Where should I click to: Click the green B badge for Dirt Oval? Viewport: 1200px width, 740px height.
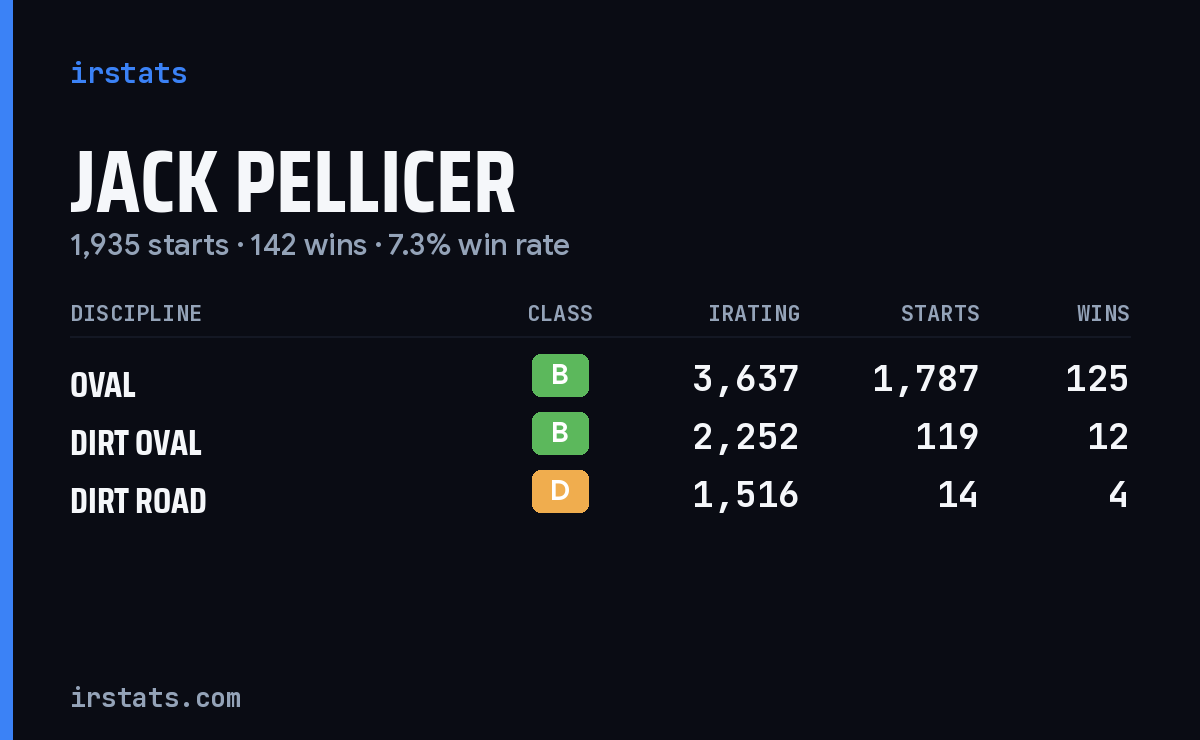click(x=560, y=433)
